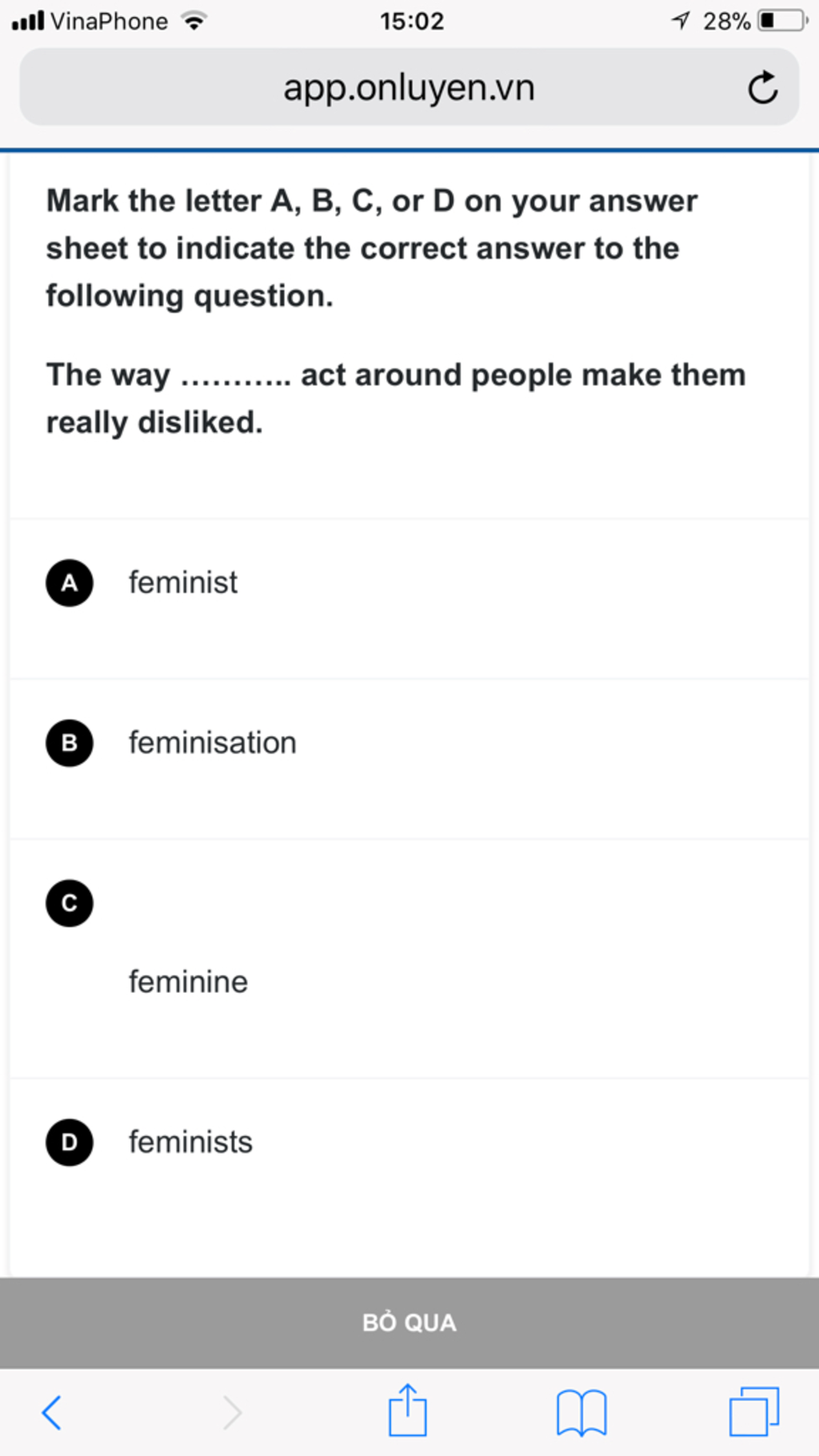Choose the "feminist" answer text

click(183, 582)
